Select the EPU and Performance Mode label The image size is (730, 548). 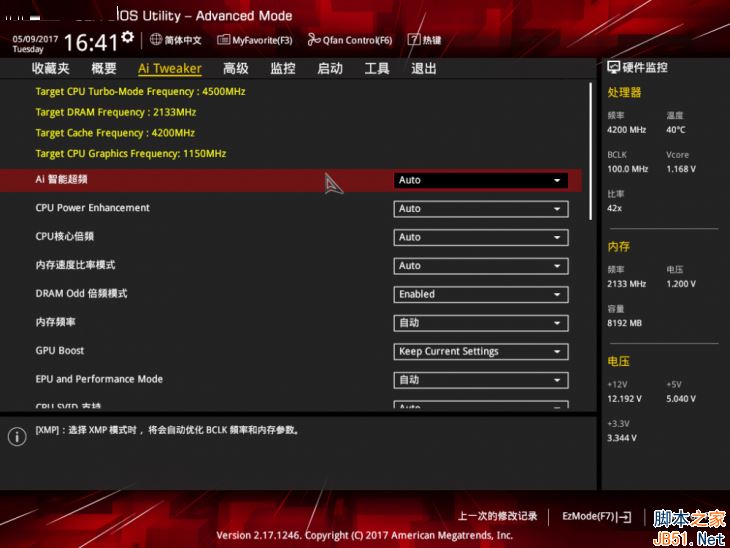pos(99,379)
